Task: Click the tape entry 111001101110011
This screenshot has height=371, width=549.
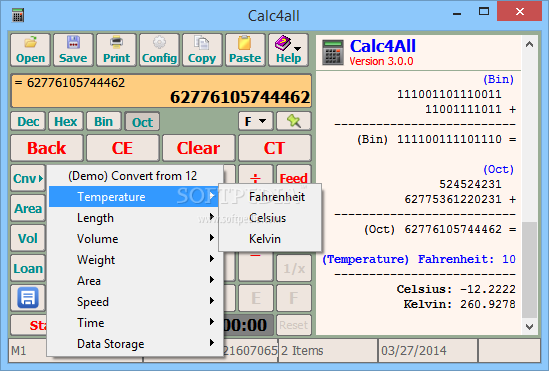Action: click(x=449, y=94)
